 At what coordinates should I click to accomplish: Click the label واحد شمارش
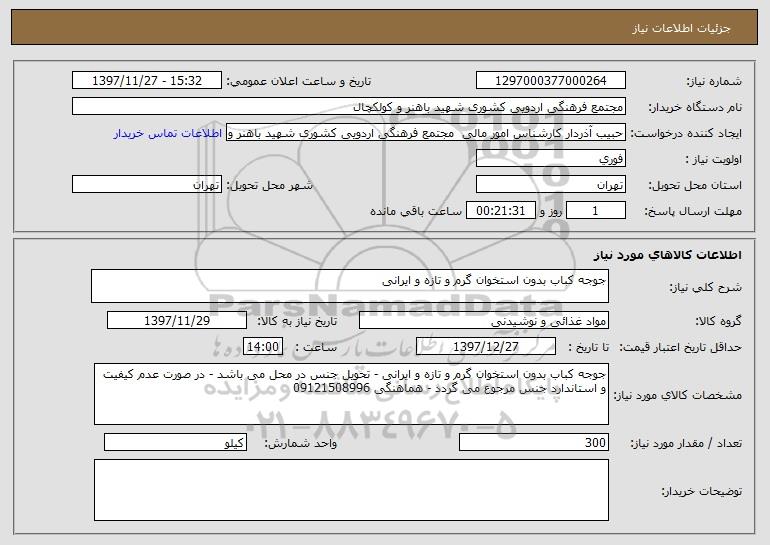coord(301,443)
